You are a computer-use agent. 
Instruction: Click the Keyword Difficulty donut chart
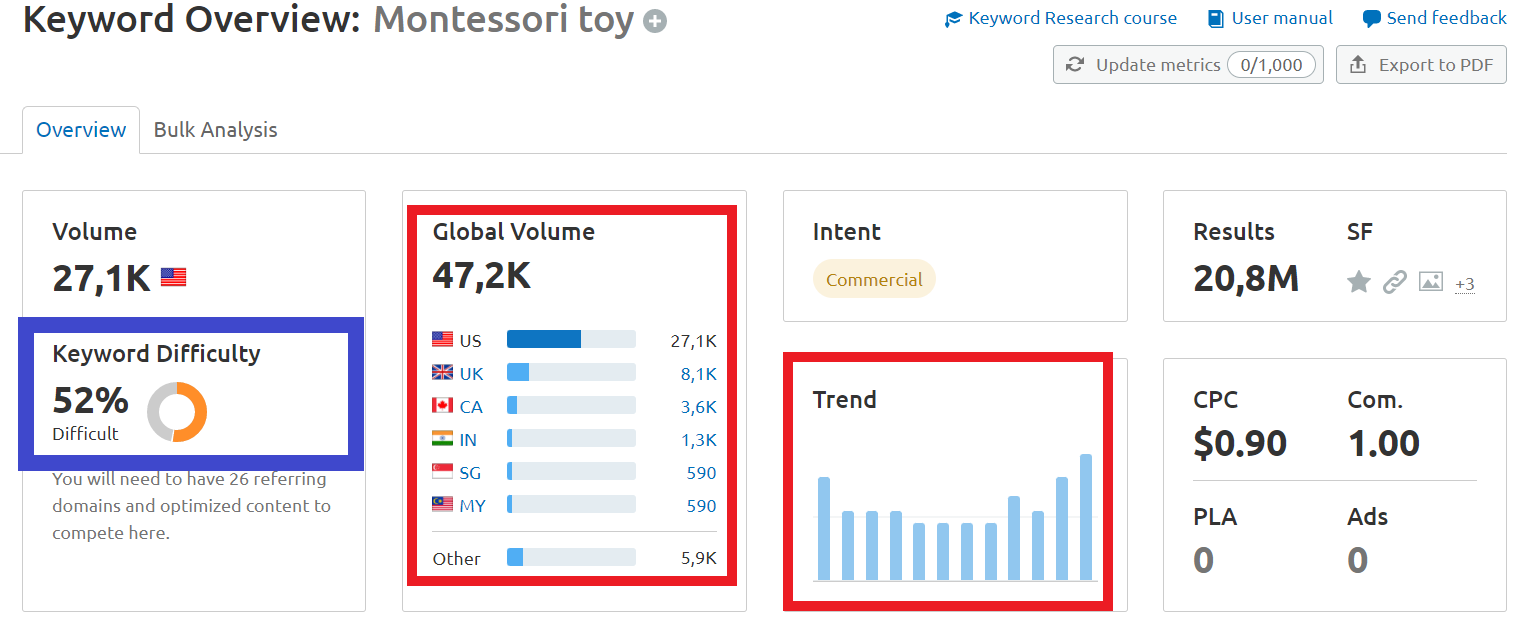[177, 412]
